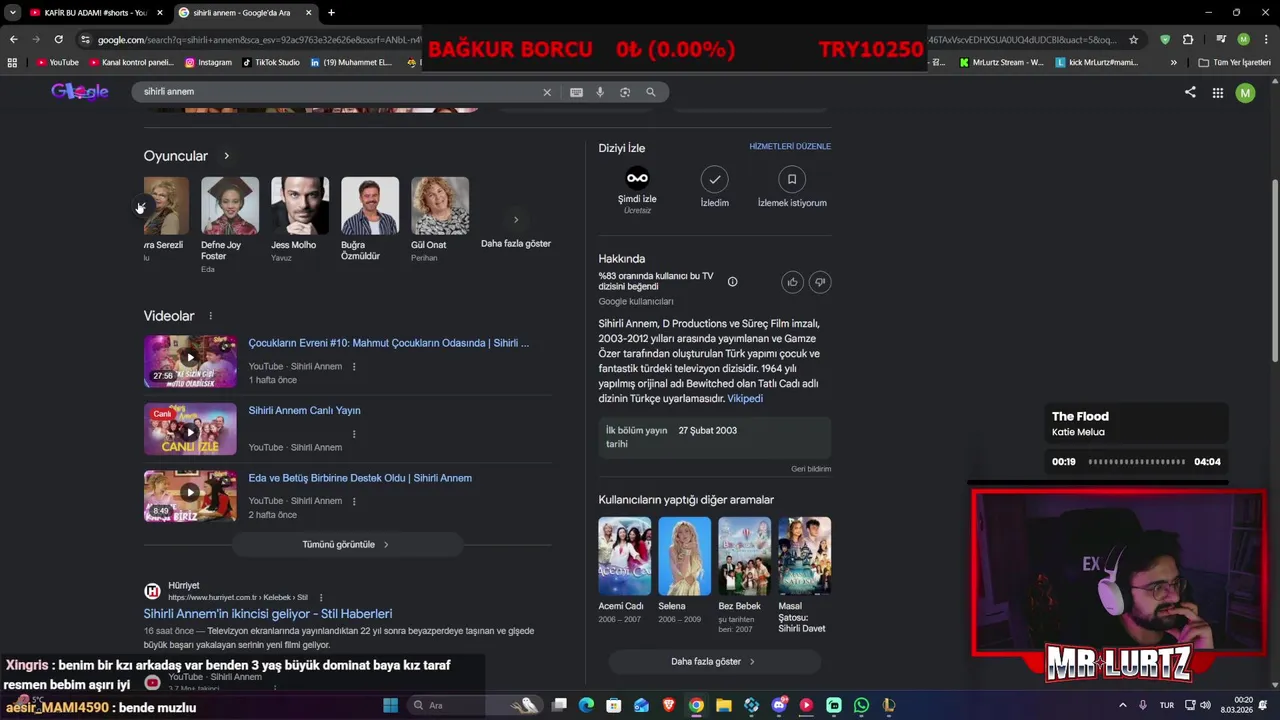
Task: Click the page vertical scrollbar
Action: [1275, 270]
